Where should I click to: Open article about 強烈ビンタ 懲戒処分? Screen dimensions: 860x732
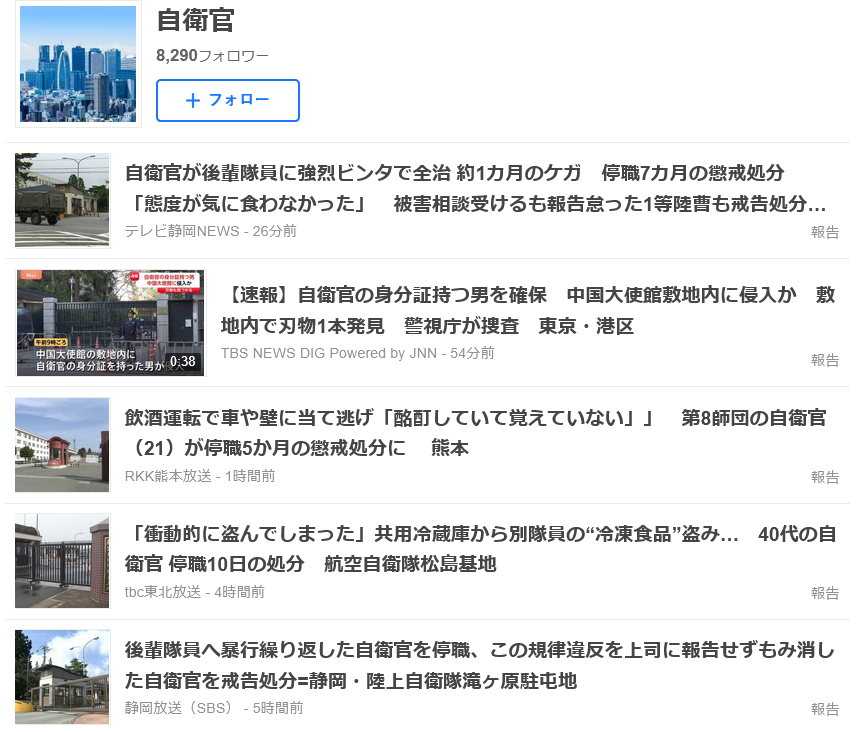[x=475, y=188]
